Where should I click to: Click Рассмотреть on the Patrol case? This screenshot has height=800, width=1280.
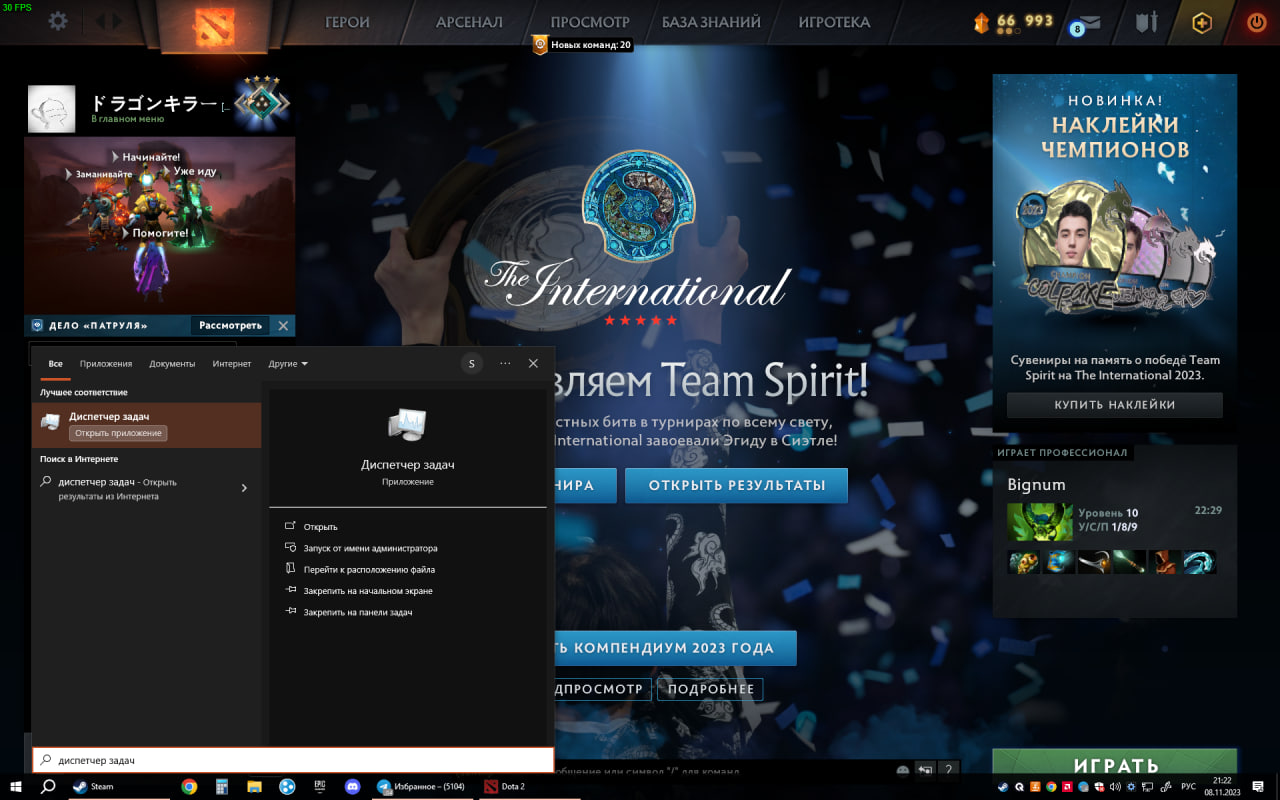point(230,326)
